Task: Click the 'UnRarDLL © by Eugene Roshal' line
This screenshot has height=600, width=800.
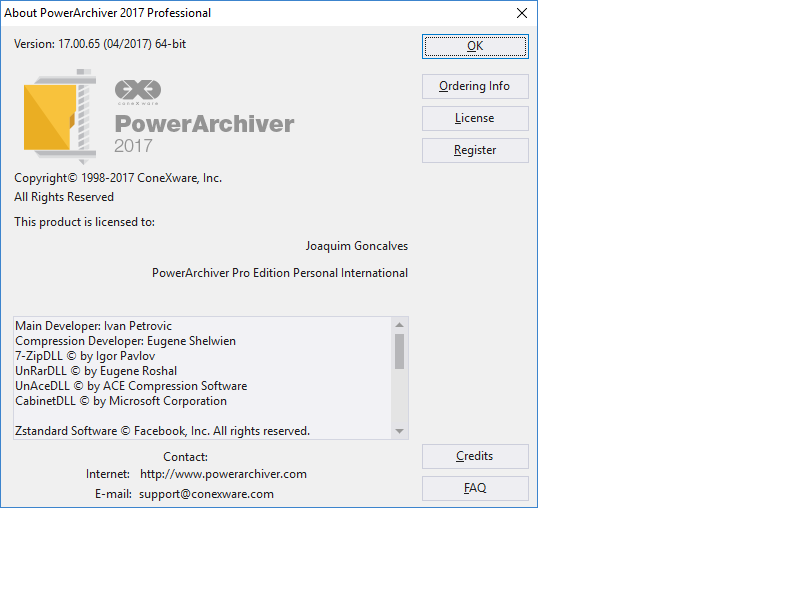Action: pos(96,371)
